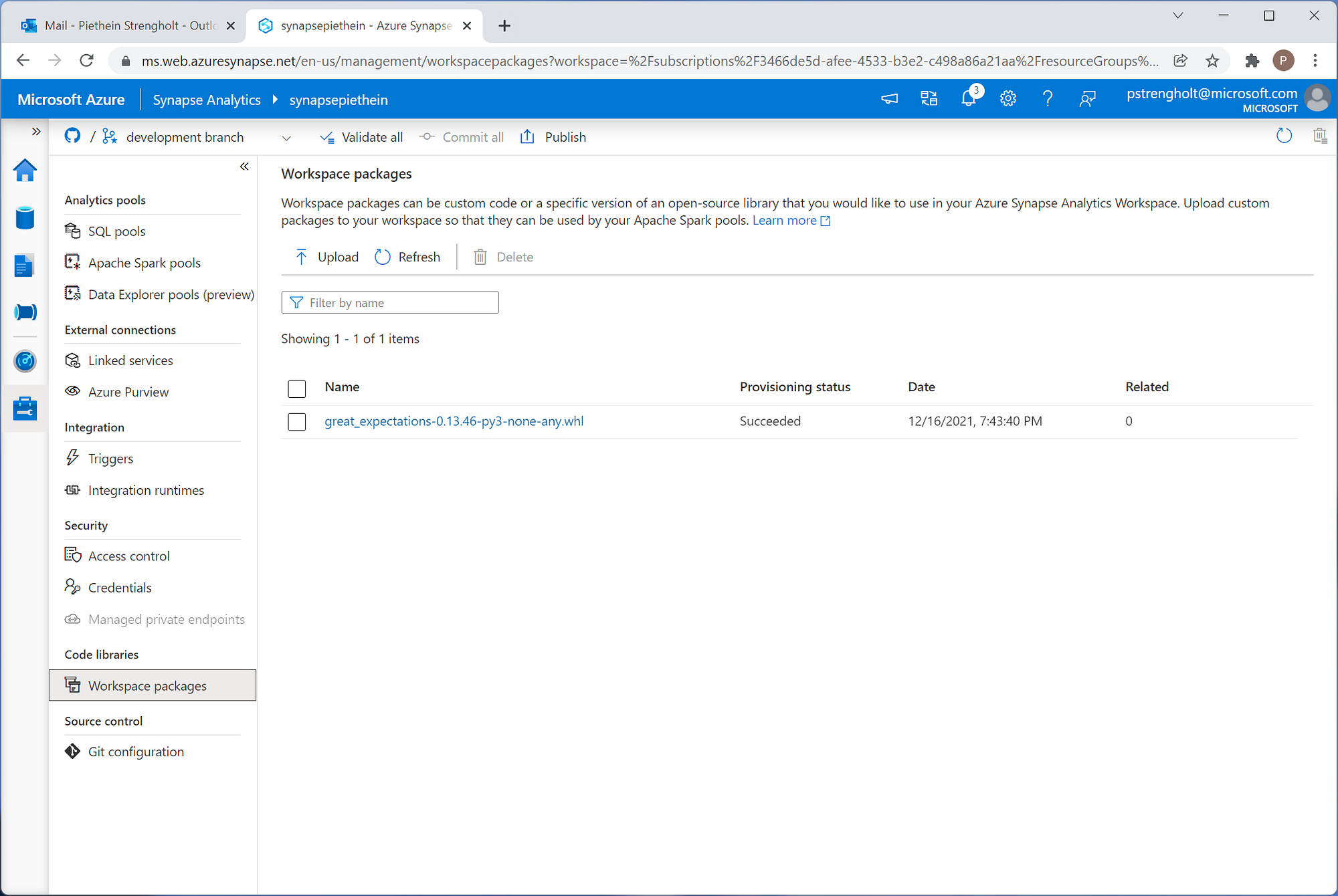Viewport: 1338px width, 896px height.
Task: Toggle the checkbox for great_expectations package
Action: click(x=298, y=420)
